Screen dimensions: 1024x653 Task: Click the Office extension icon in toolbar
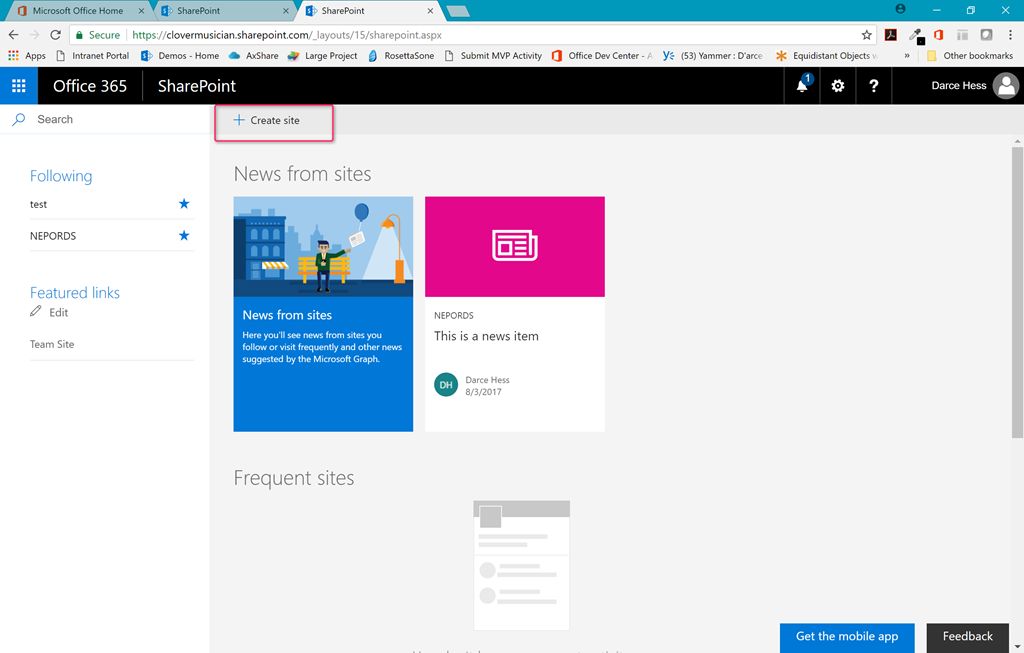pos(938,35)
